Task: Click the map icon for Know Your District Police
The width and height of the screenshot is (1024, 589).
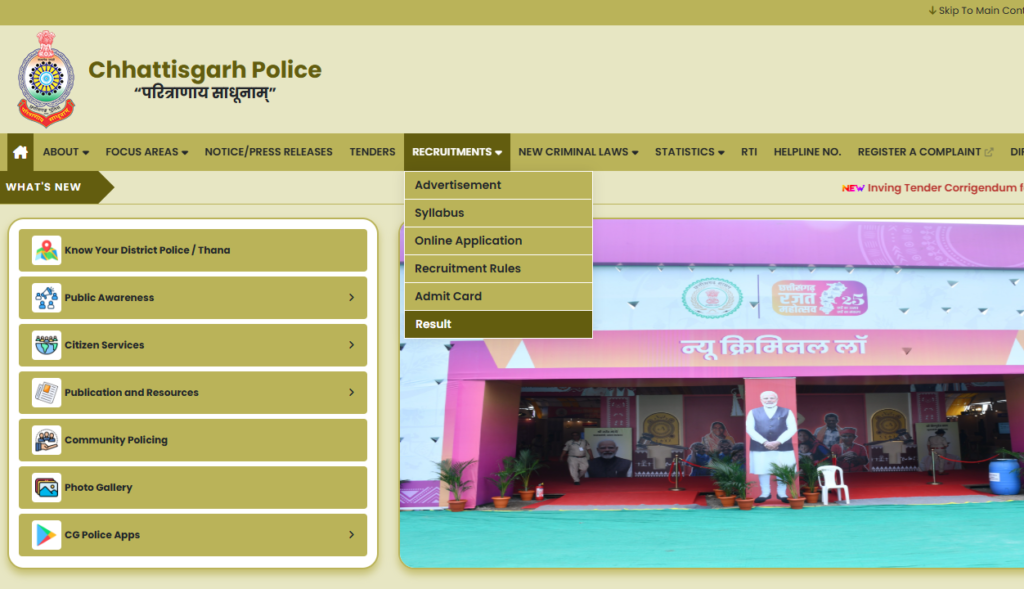Action: point(45,250)
